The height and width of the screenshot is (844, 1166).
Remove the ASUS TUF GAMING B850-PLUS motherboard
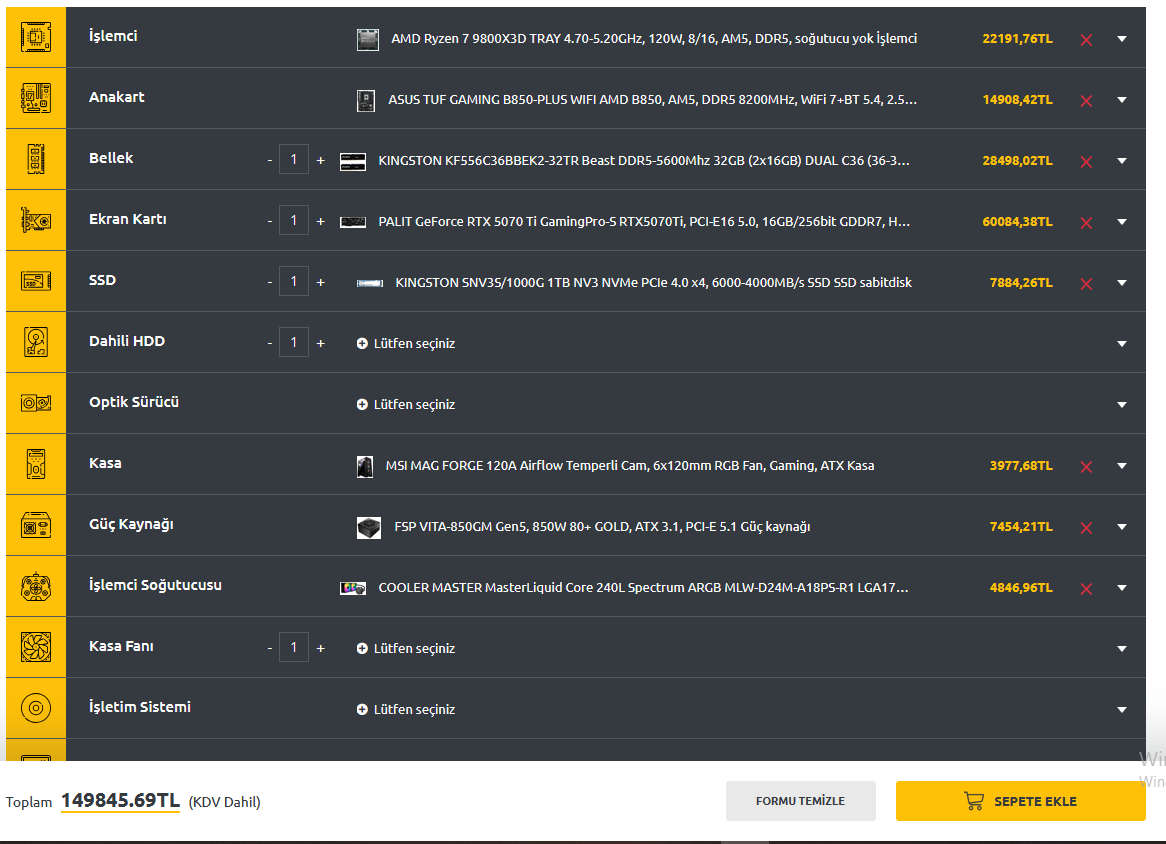1086,101
